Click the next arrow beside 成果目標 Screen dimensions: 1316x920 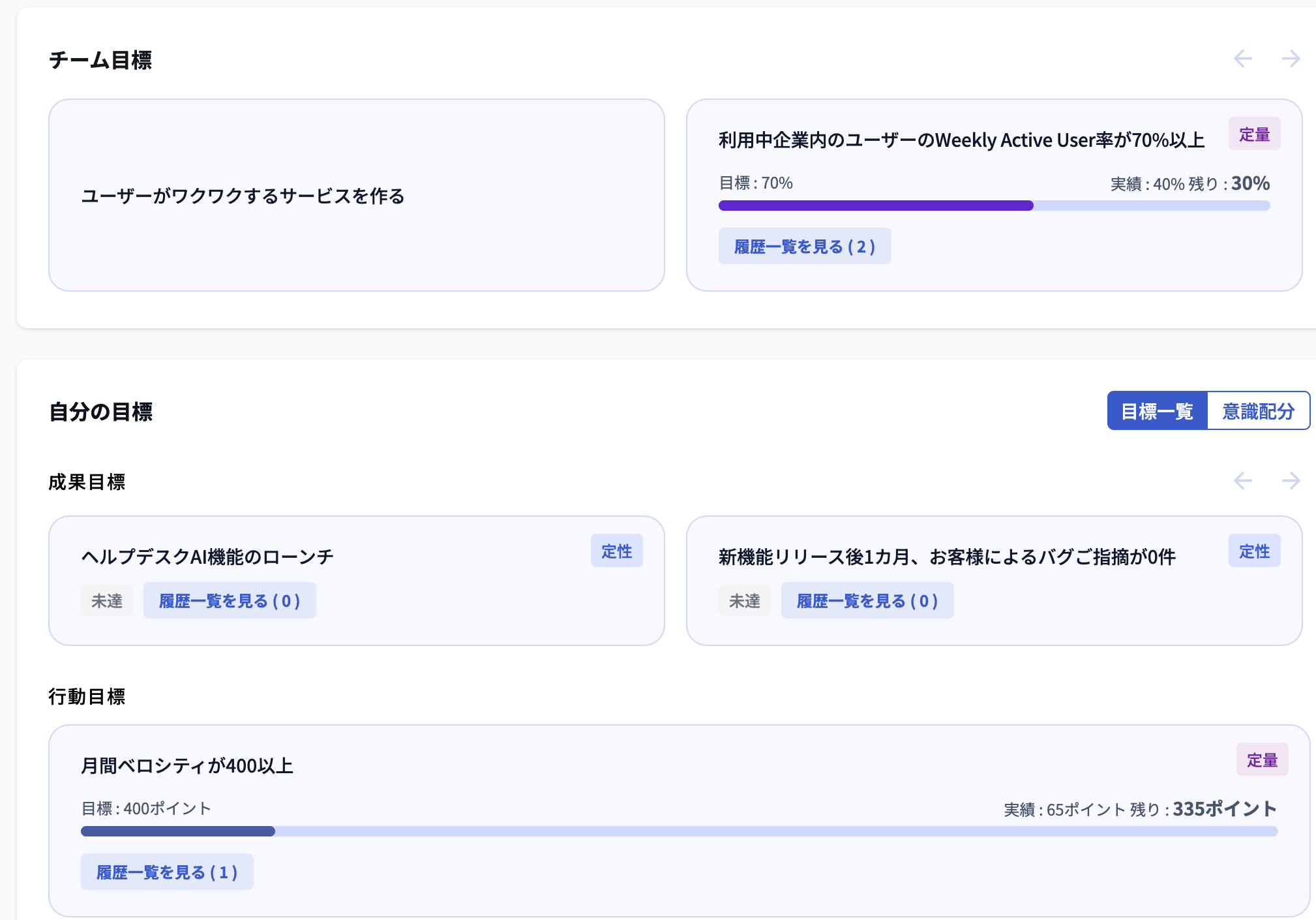[x=1291, y=481]
